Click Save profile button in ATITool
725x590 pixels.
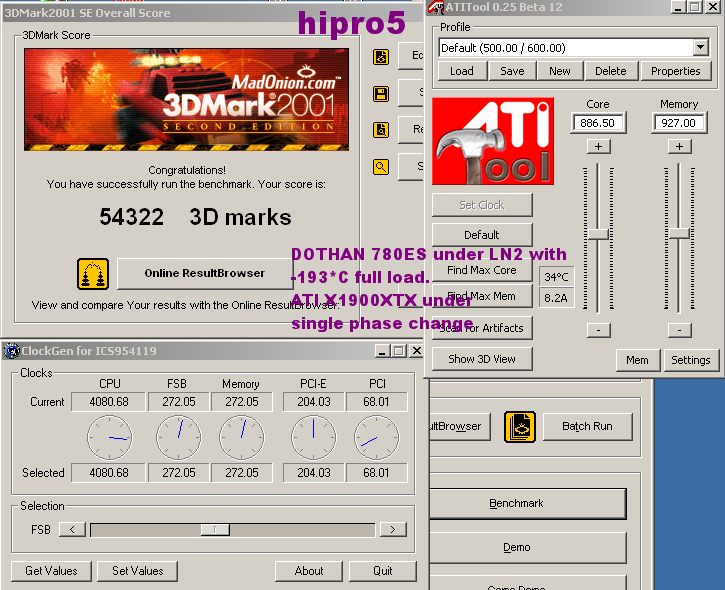click(x=512, y=71)
